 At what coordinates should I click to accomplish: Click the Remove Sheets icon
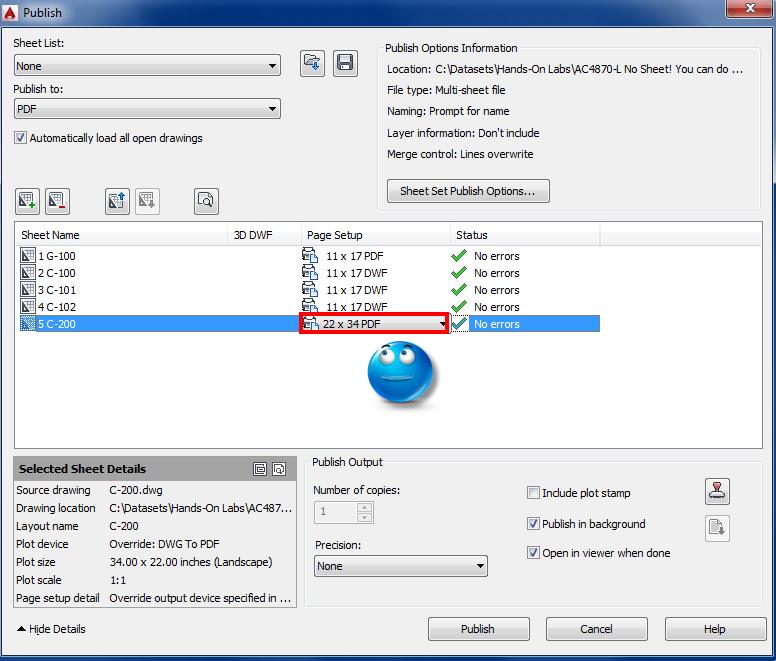(x=57, y=201)
